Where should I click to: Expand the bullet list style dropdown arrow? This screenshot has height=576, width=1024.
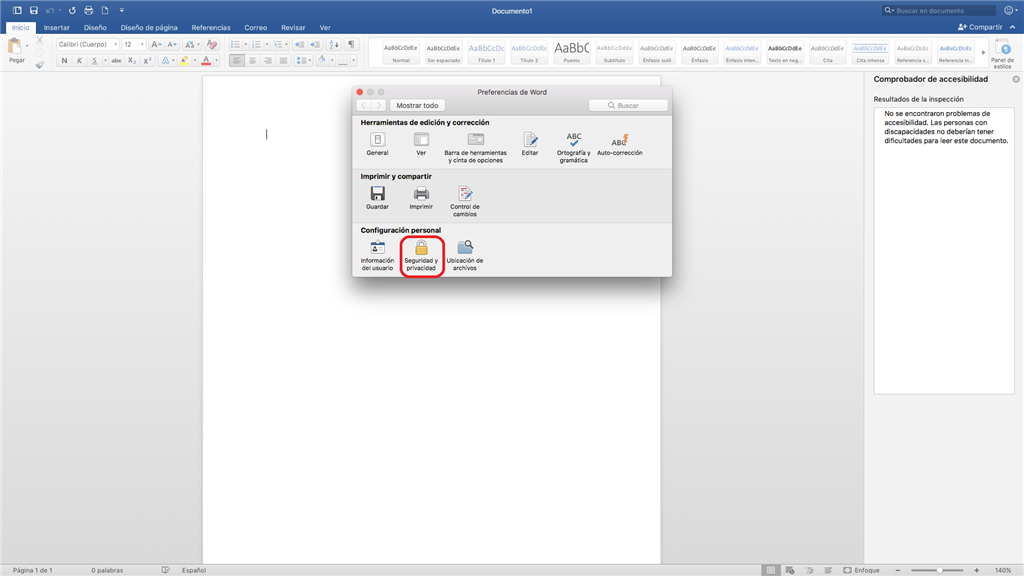(x=246, y=44)
